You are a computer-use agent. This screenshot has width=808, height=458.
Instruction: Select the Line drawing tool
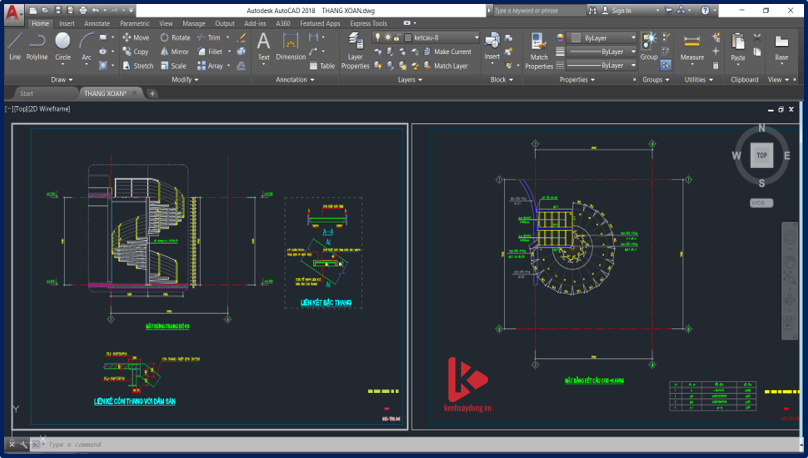(14, 46)
